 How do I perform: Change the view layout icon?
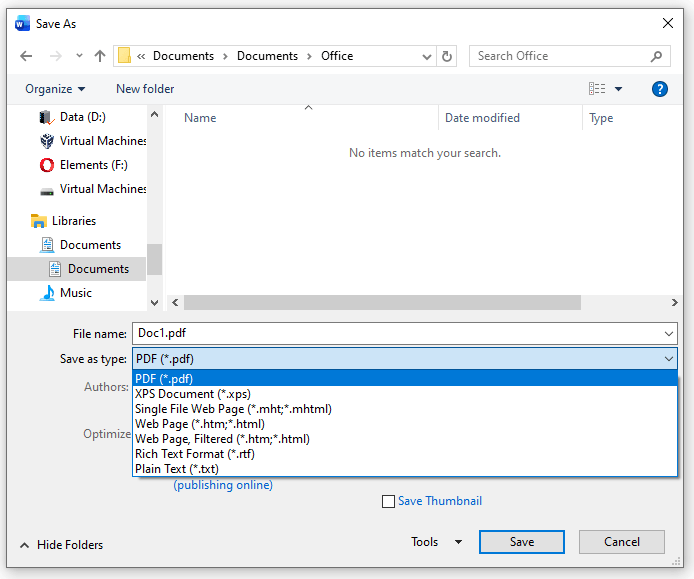[597, 89]
